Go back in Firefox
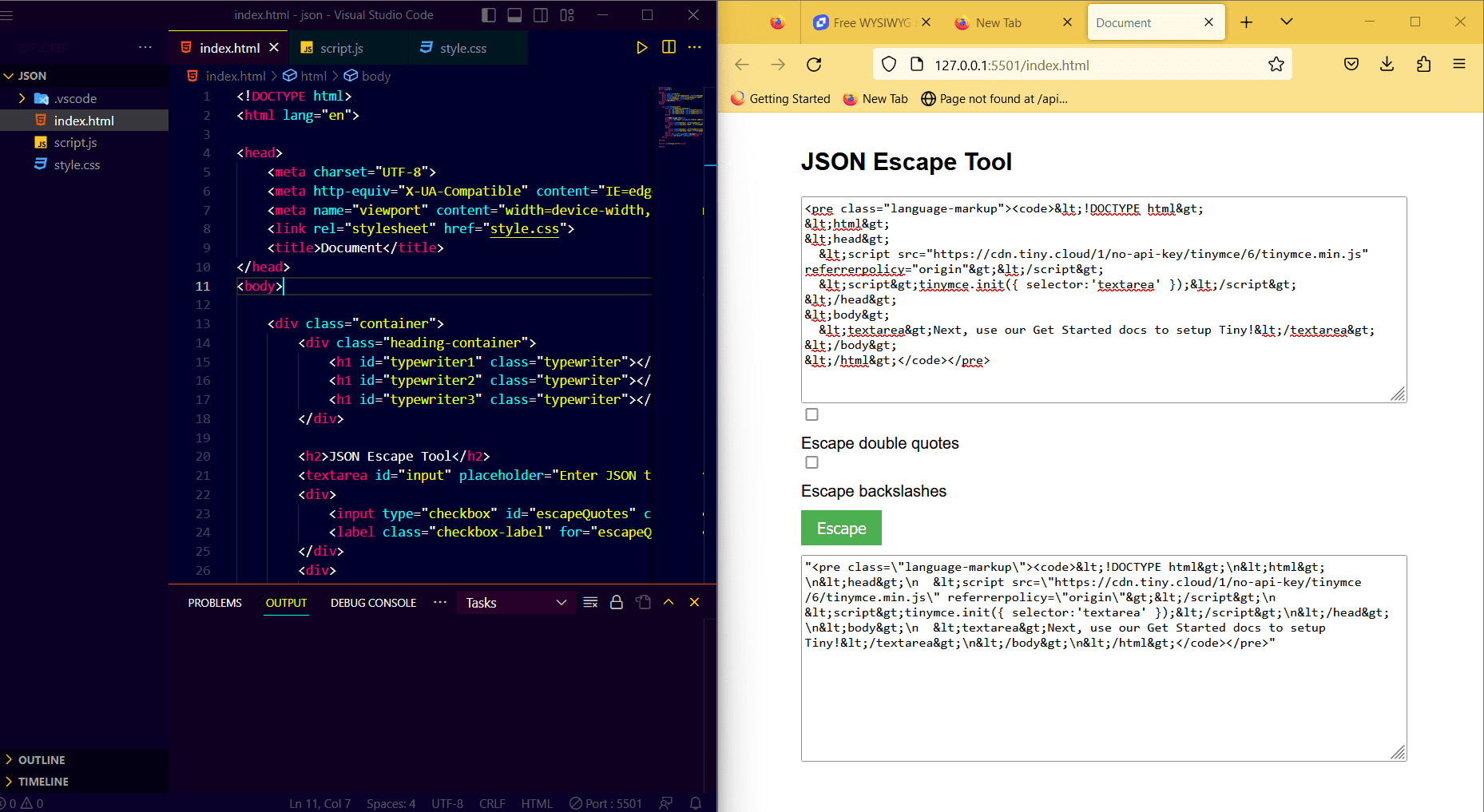Image resolution: width=1484 pixels, height=812 pixels. pyautogui.click(x=742, y=65)
